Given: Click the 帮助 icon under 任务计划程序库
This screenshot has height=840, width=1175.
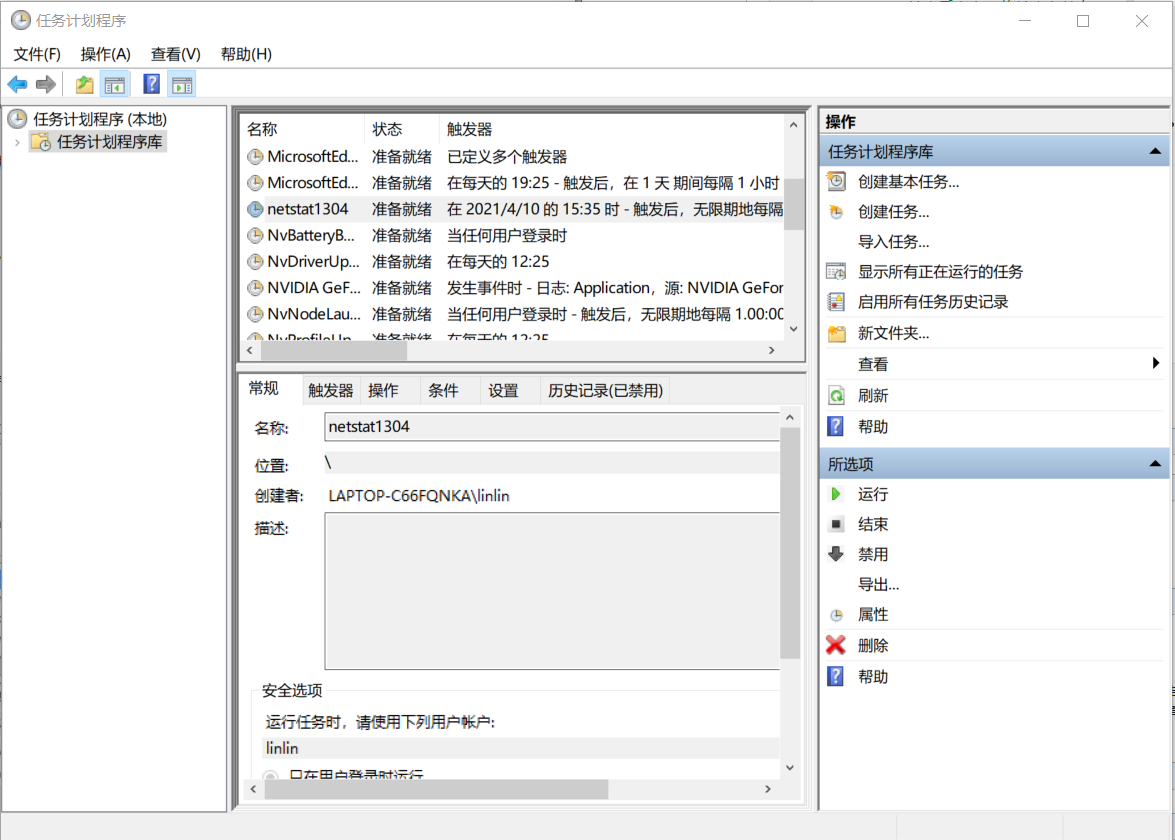Looking at the screenshot, I should [x=836, y=426].
